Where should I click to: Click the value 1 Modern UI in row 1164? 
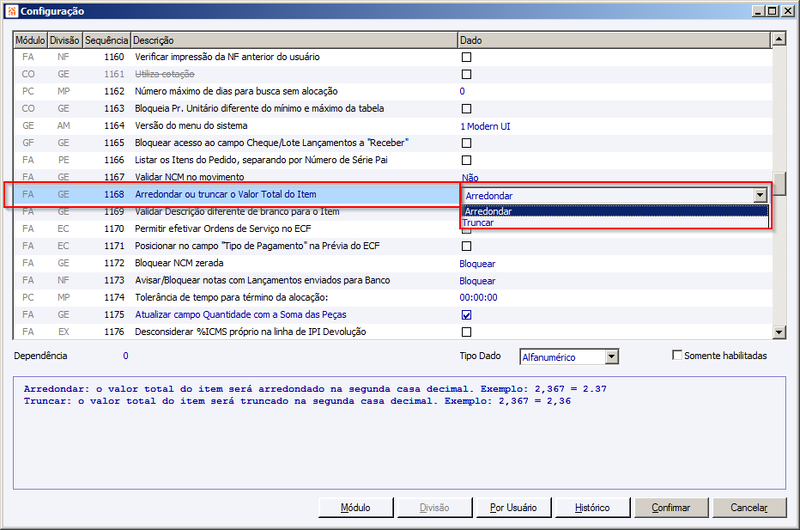(485, 127)
